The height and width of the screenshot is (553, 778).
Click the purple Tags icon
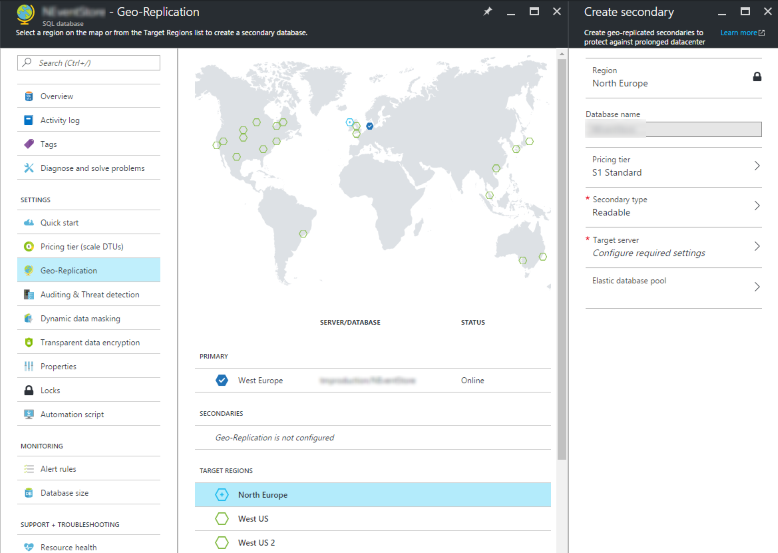point(29,144)
